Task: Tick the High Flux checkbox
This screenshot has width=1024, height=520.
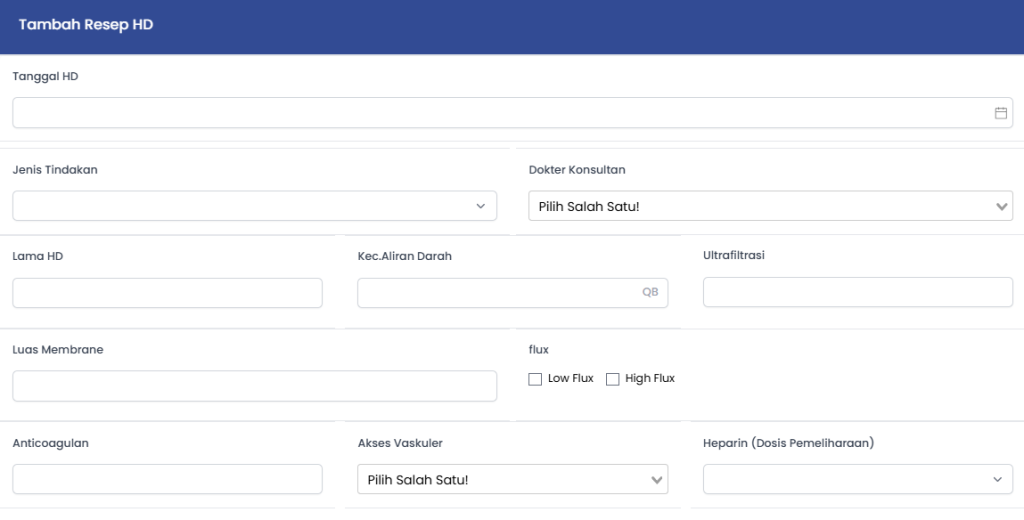Action: (x=613, y=379)
